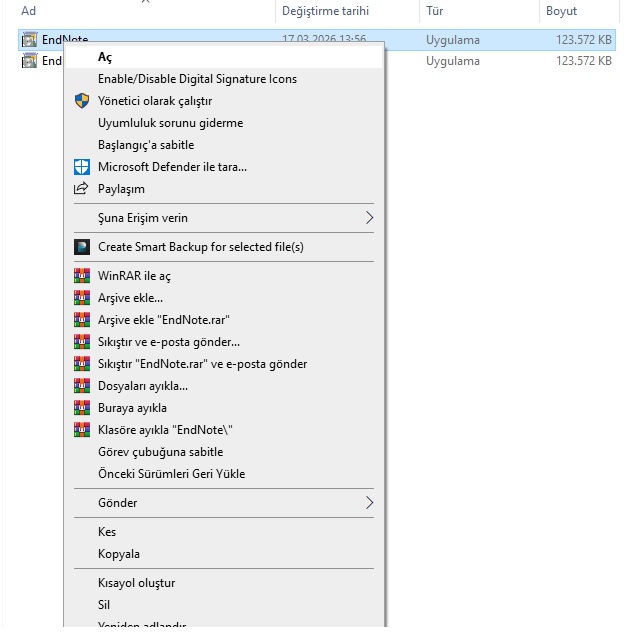This screenshot has width=628, height=636.
Task: Select Kopyala in the context menu
Action: [119, 554]
